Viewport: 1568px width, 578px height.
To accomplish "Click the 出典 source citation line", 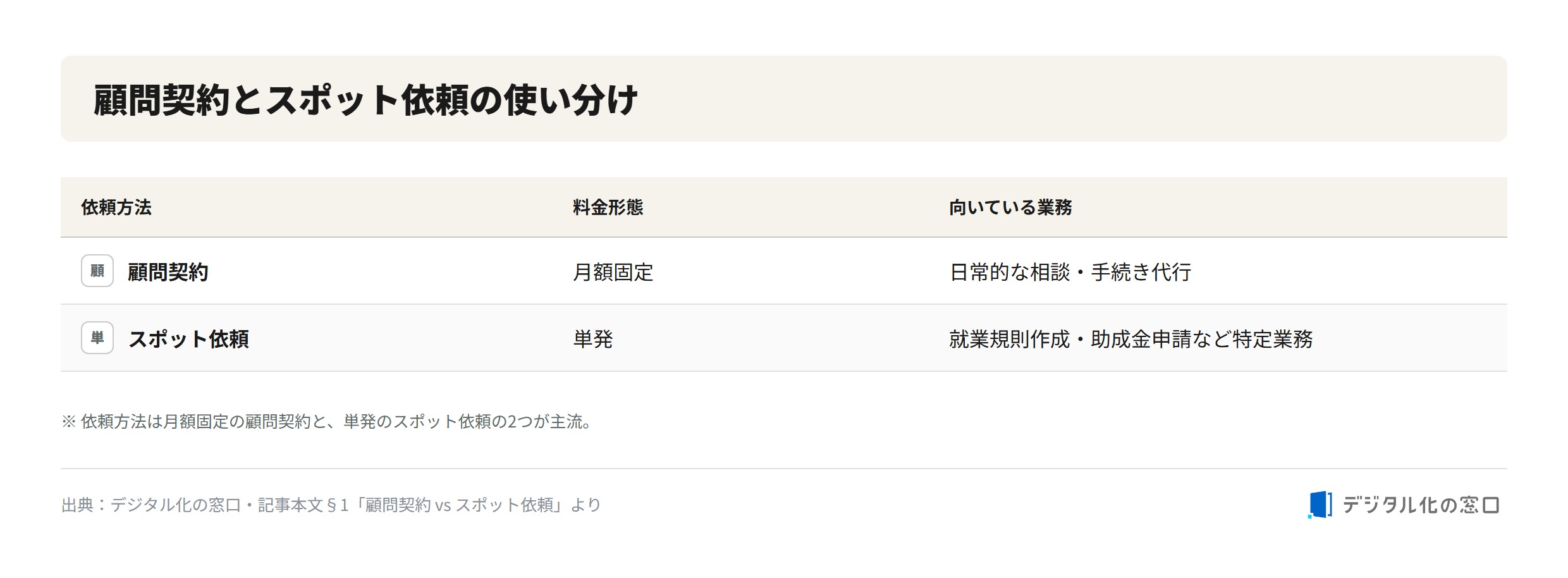I will (x=331, y=505).
